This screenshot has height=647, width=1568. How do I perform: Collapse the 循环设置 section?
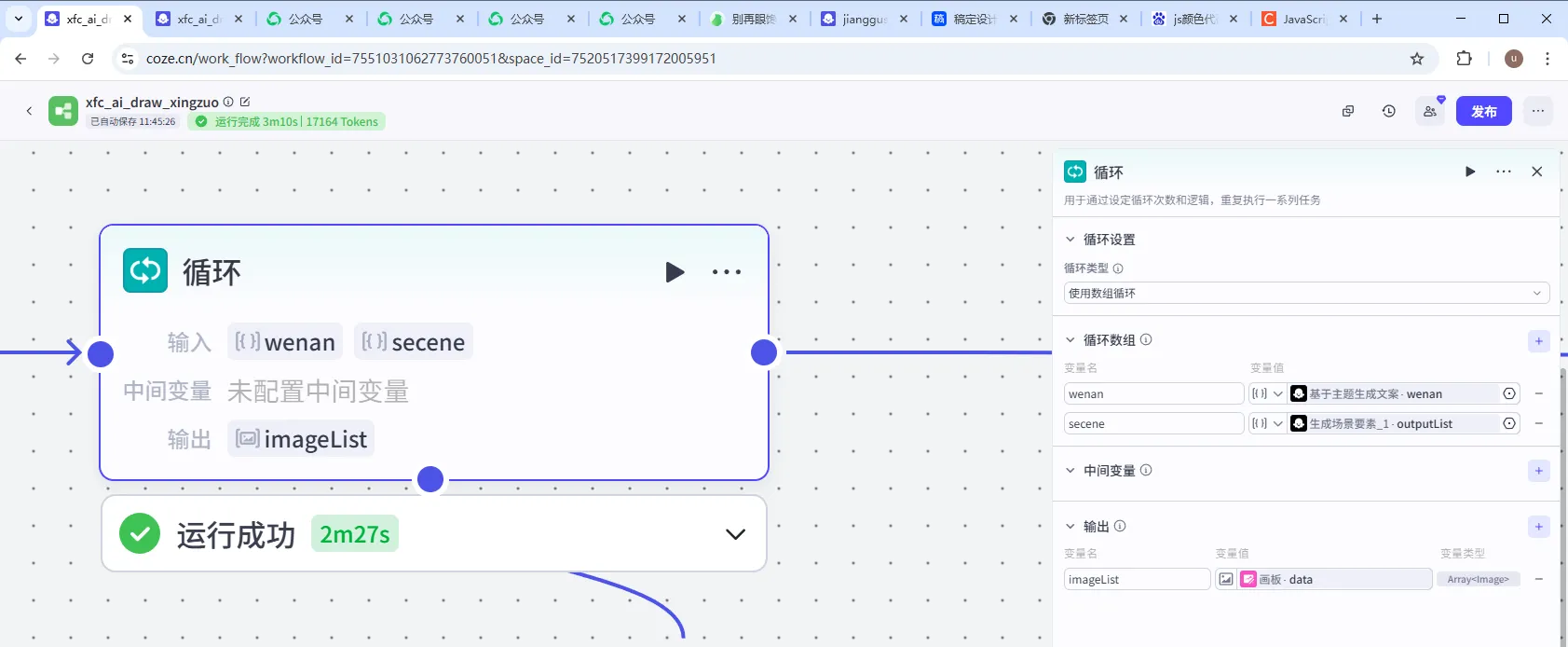(1070, 240)
